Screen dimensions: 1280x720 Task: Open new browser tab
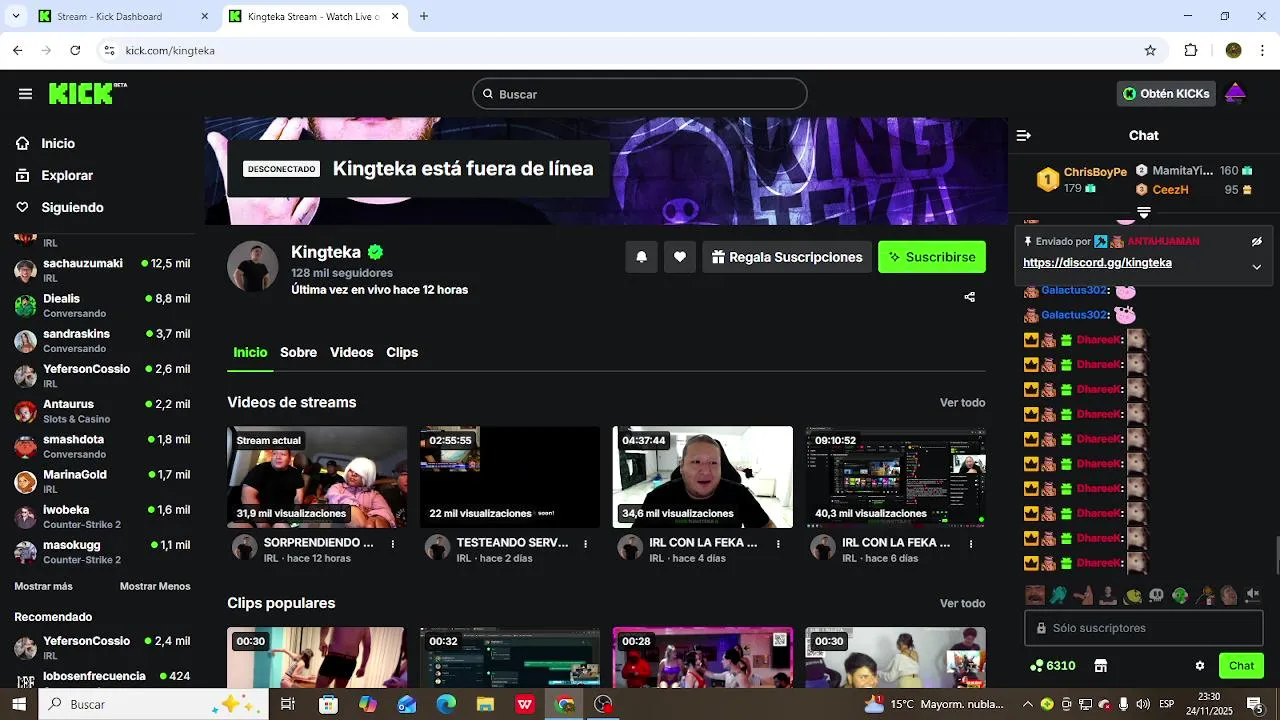tap(424, 17)
